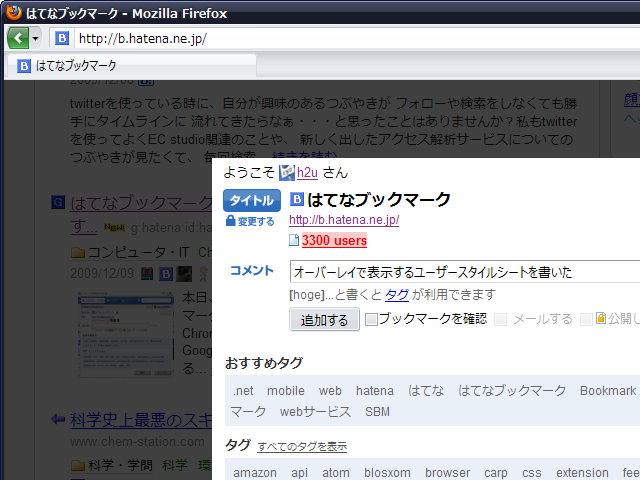
Task: Select the browser tag
Action: pyautogui.click(x=447, y=473)
